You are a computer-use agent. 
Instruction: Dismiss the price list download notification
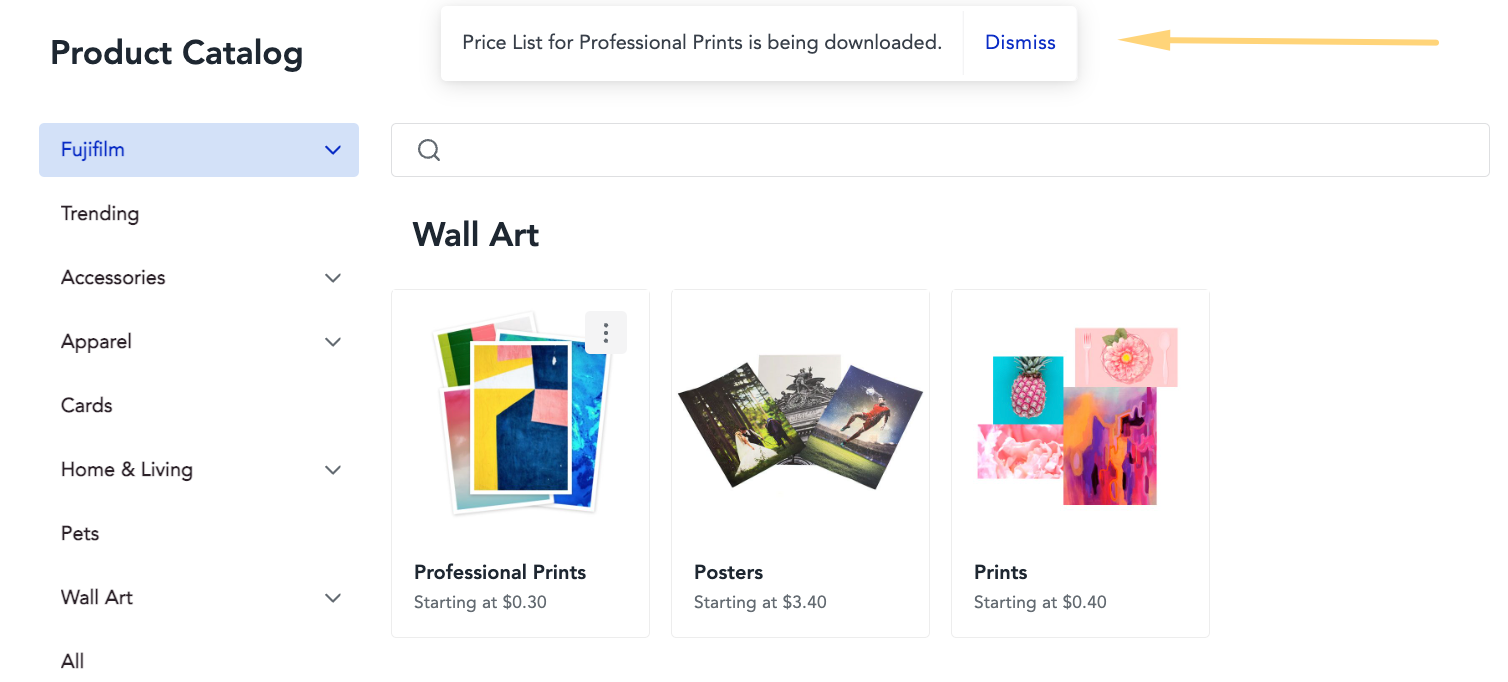[1020, 43]
